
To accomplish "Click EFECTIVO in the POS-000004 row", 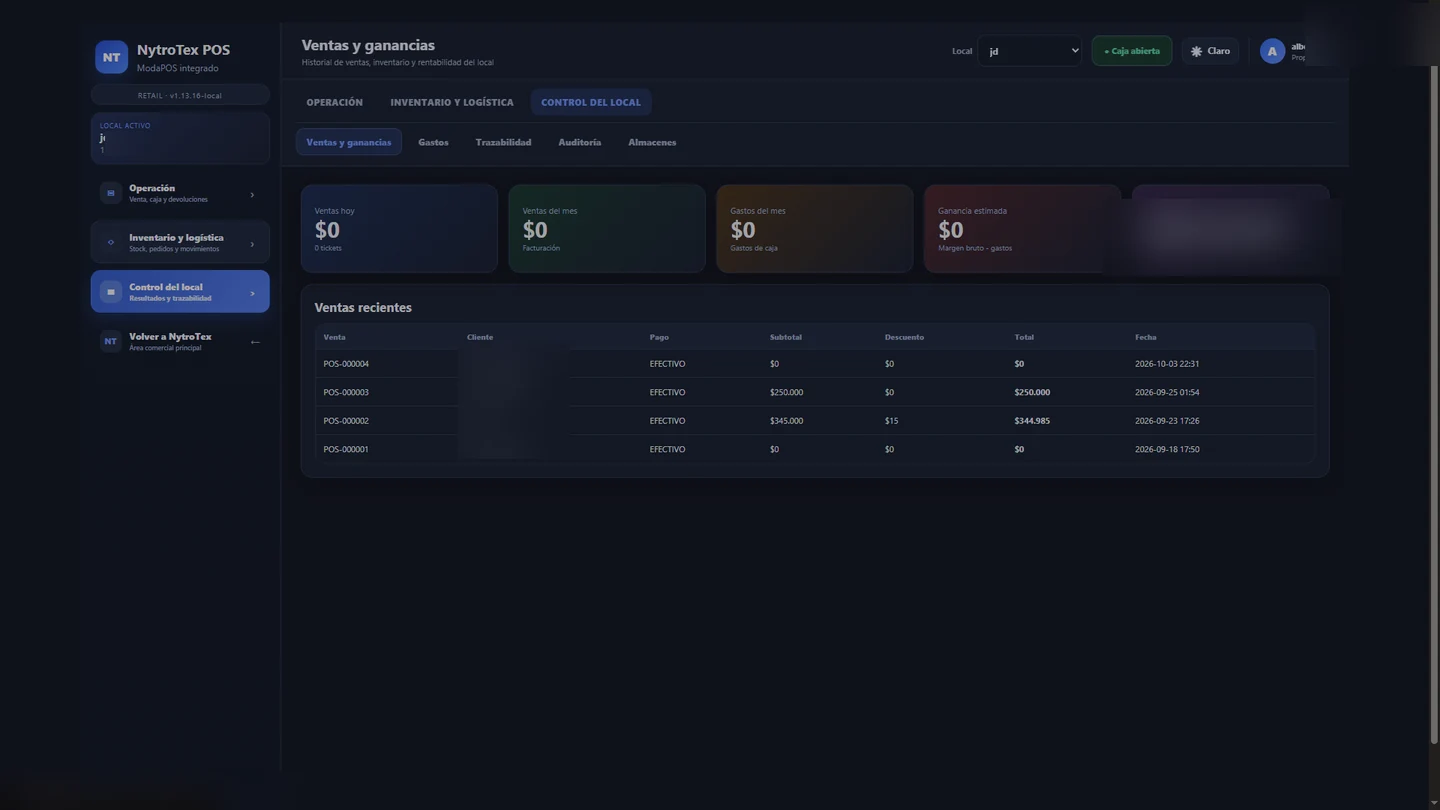I will (667, 364).
